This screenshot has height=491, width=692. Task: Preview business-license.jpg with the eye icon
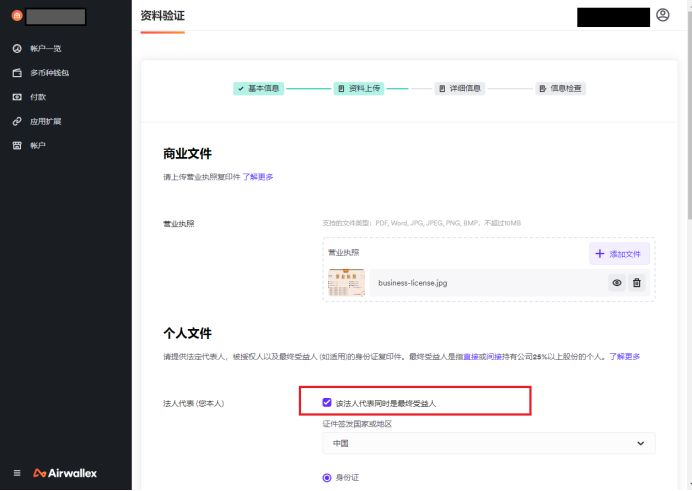coord(617,283)
